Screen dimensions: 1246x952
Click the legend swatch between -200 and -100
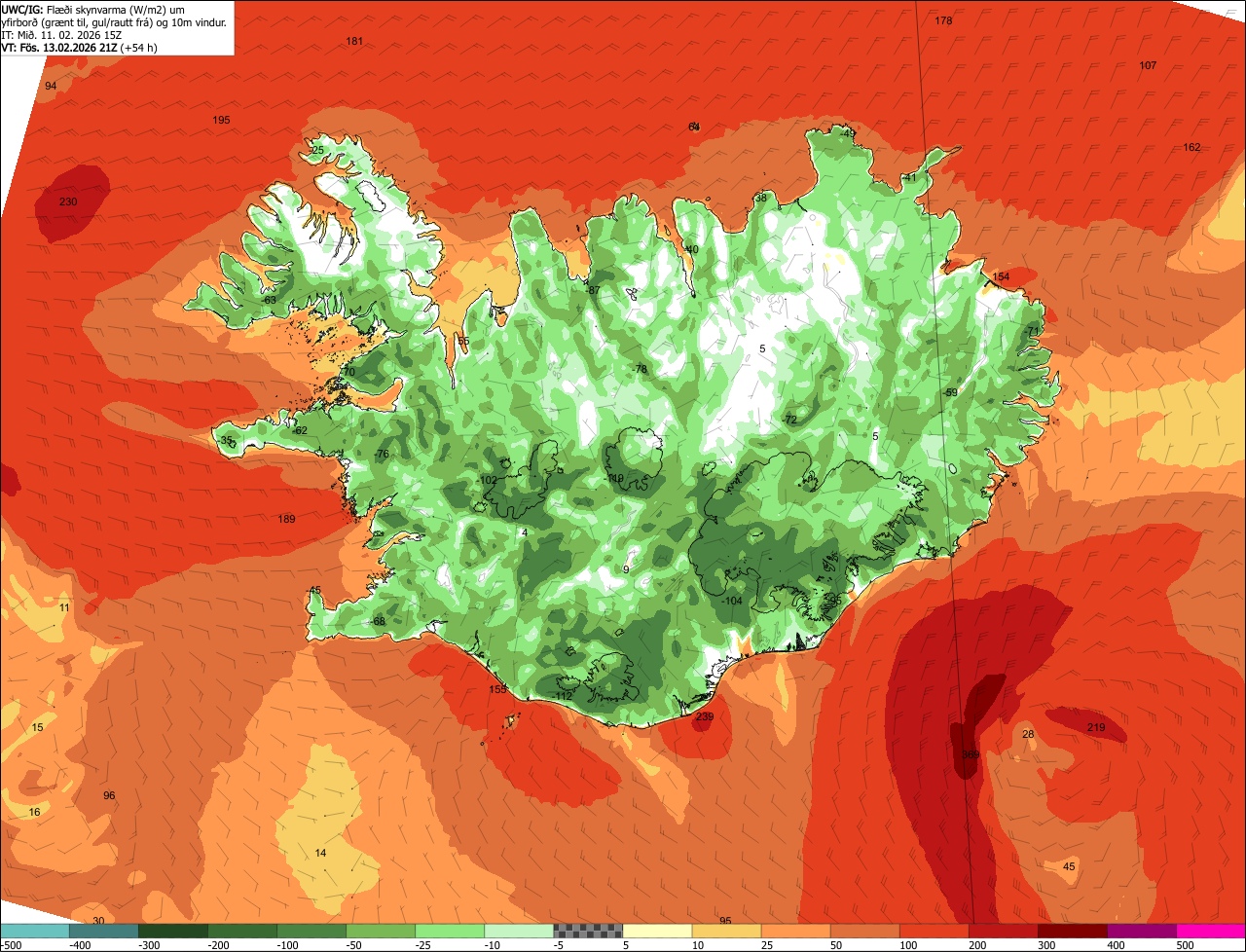(x=242, y=931)
